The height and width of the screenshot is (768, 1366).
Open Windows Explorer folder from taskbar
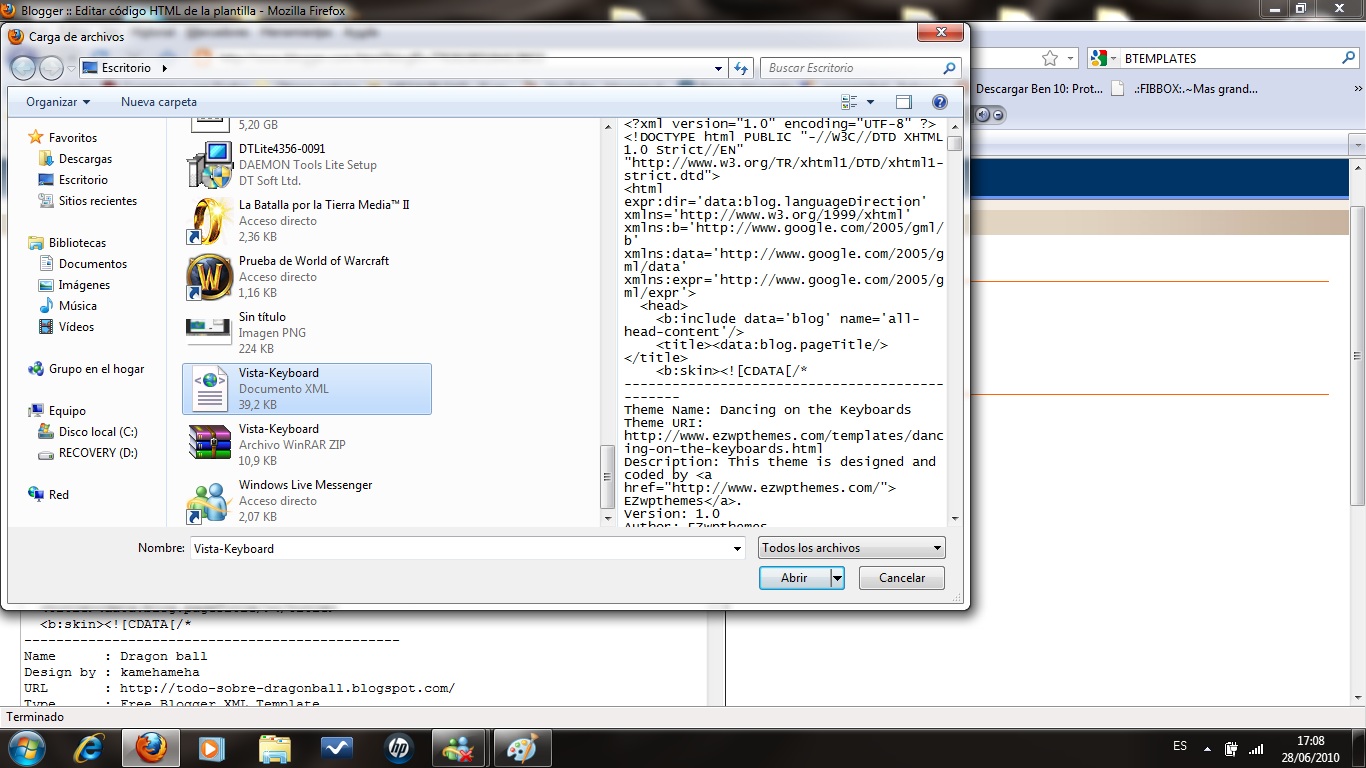click(x=274, y=748)
